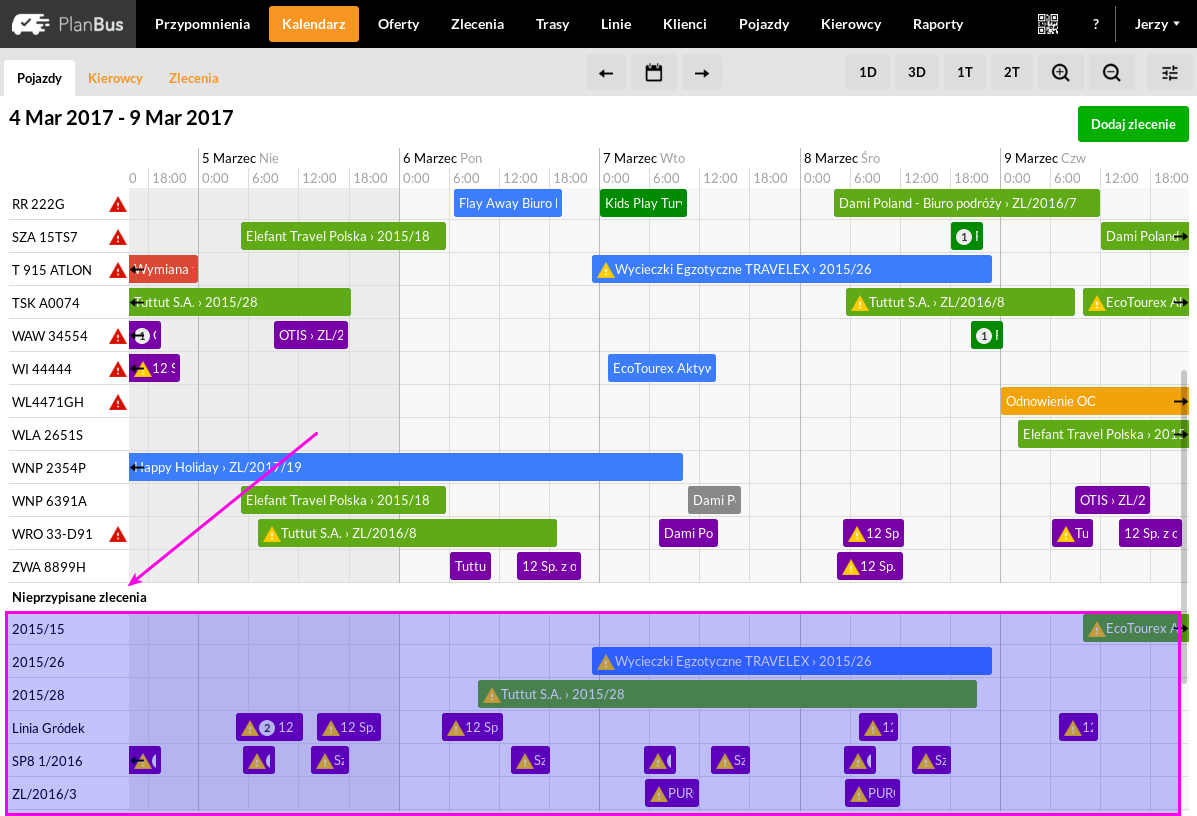Screen dimensions: 1197x816
Task: Open Pojazdy in the top navigation bar
Action: pos(764,24)
